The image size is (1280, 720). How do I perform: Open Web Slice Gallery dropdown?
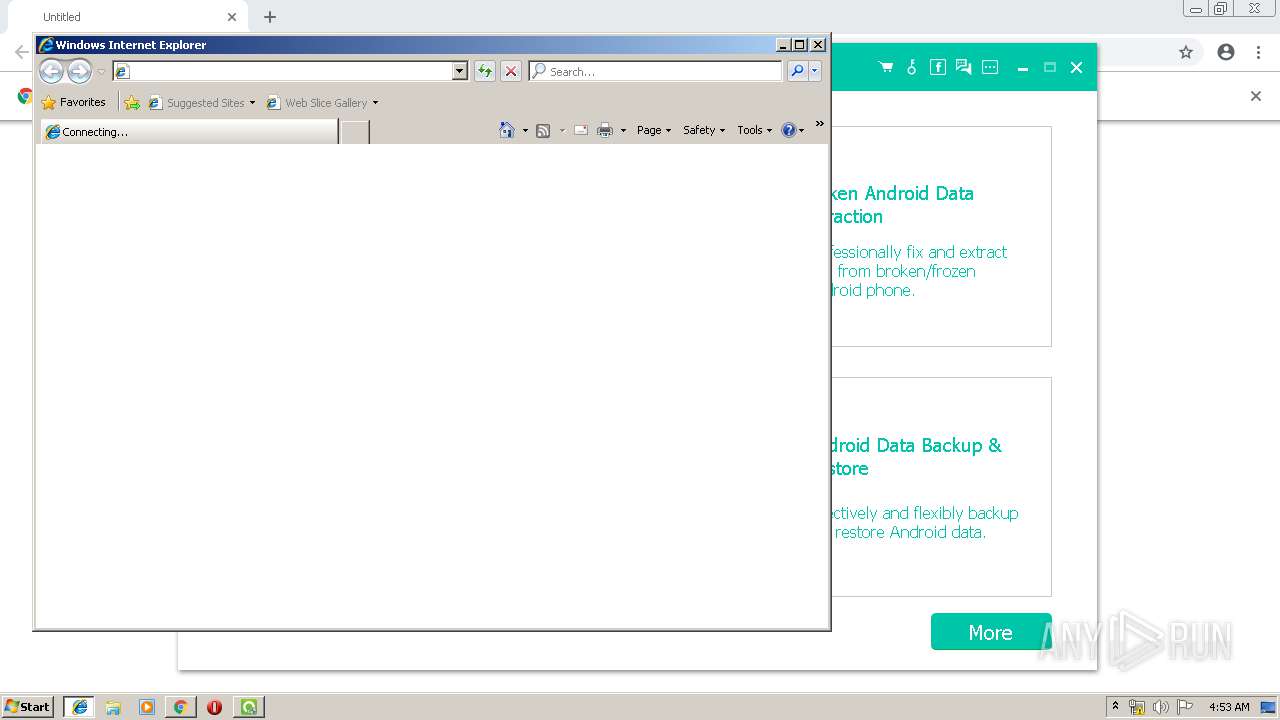(x=322, y=102)
